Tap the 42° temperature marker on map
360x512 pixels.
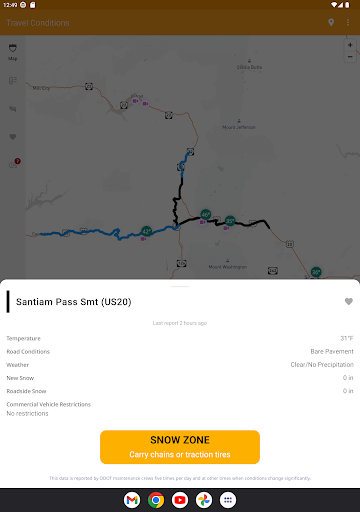146,231
